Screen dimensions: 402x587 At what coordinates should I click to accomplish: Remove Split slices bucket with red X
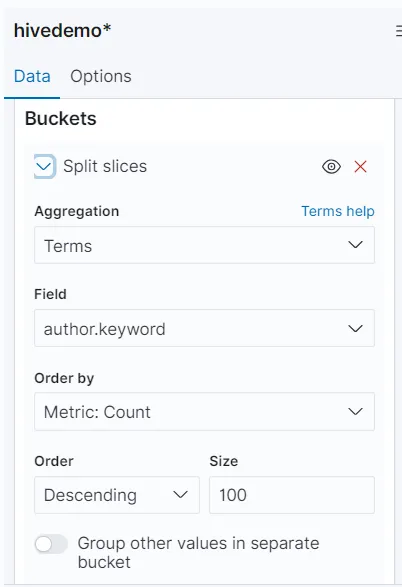tap(360, 167)
